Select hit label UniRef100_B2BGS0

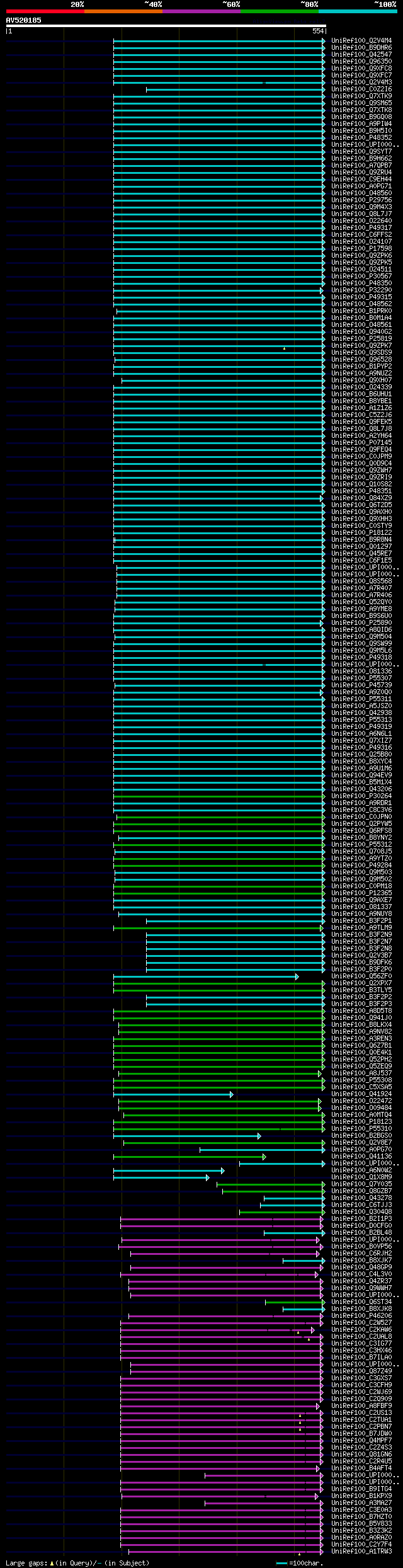(x=361, y=1136)
